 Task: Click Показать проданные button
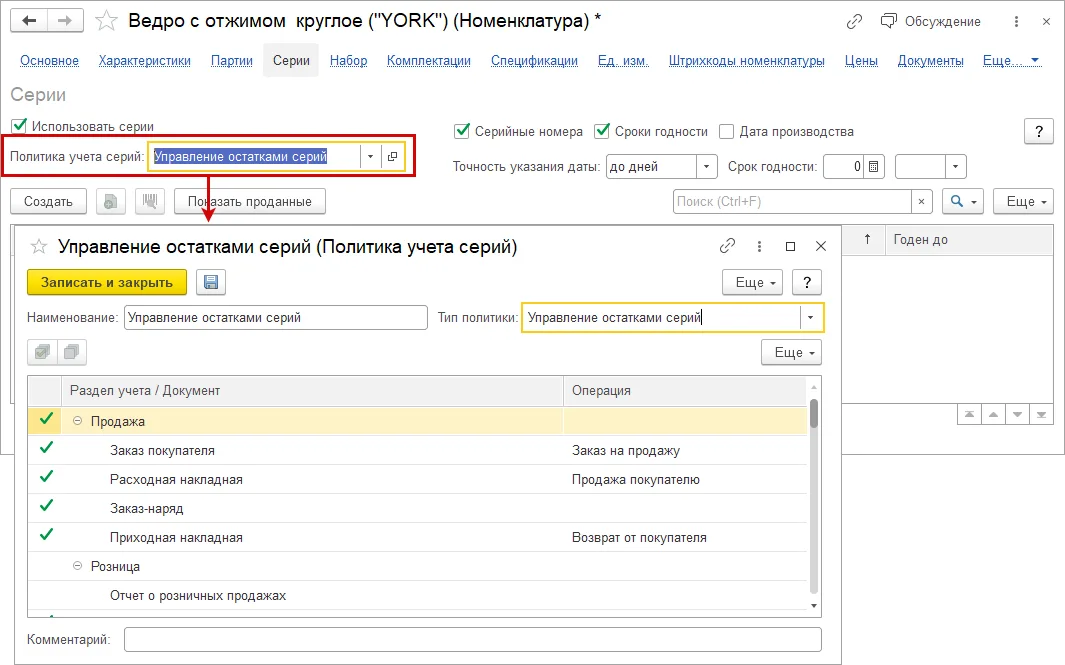(250, 202)
